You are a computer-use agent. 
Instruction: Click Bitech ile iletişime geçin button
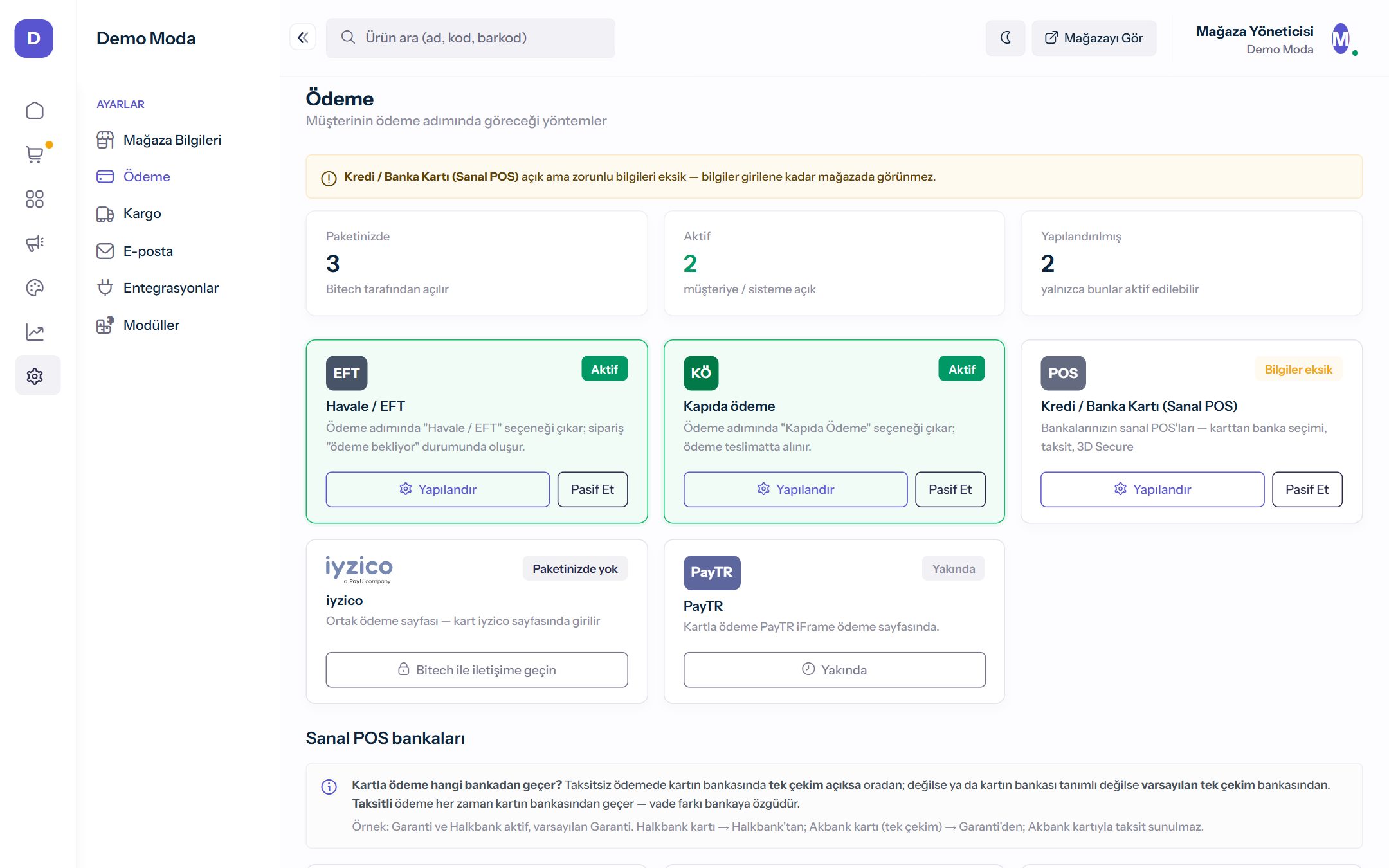coord(477,670)
